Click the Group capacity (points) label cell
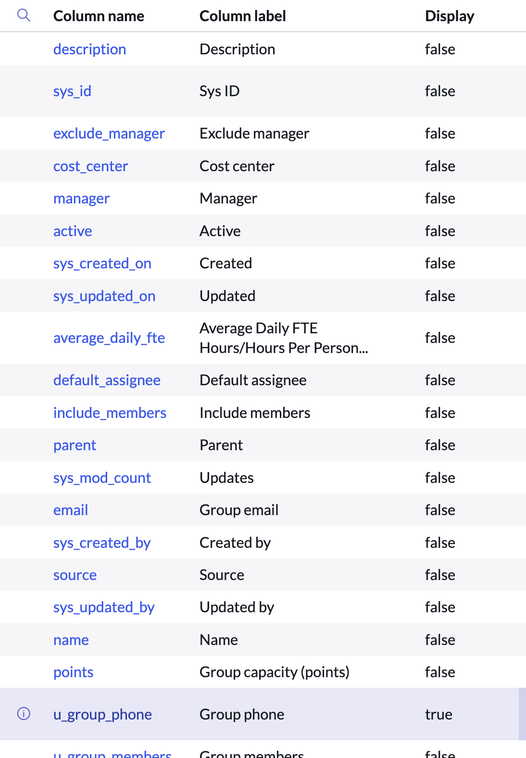Image resolution: width=526 pixels, height=758 pixels. pos(275,672)
